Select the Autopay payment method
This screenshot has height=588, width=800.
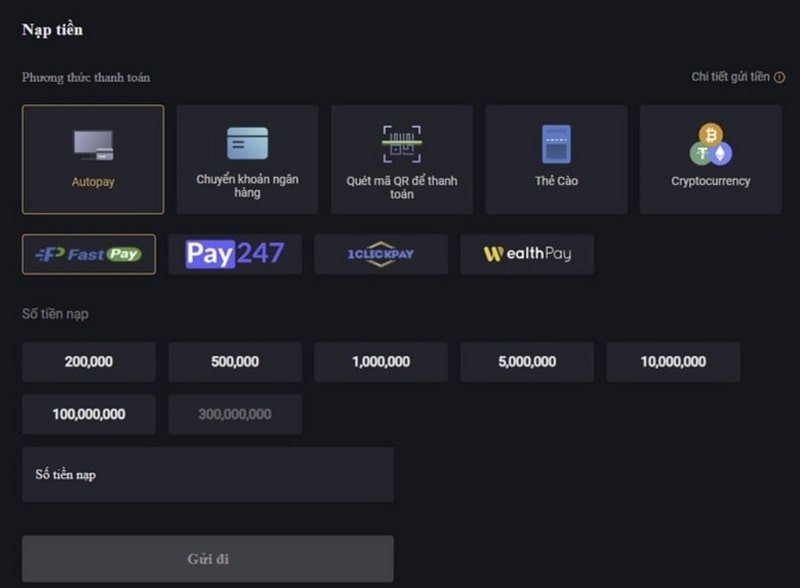click(93, 159)
